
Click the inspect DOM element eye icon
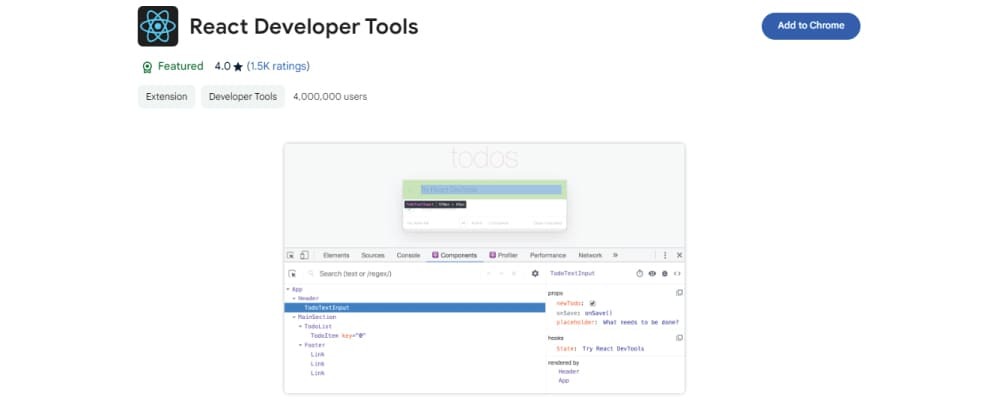pyautogui.click(x=652, y=273)
